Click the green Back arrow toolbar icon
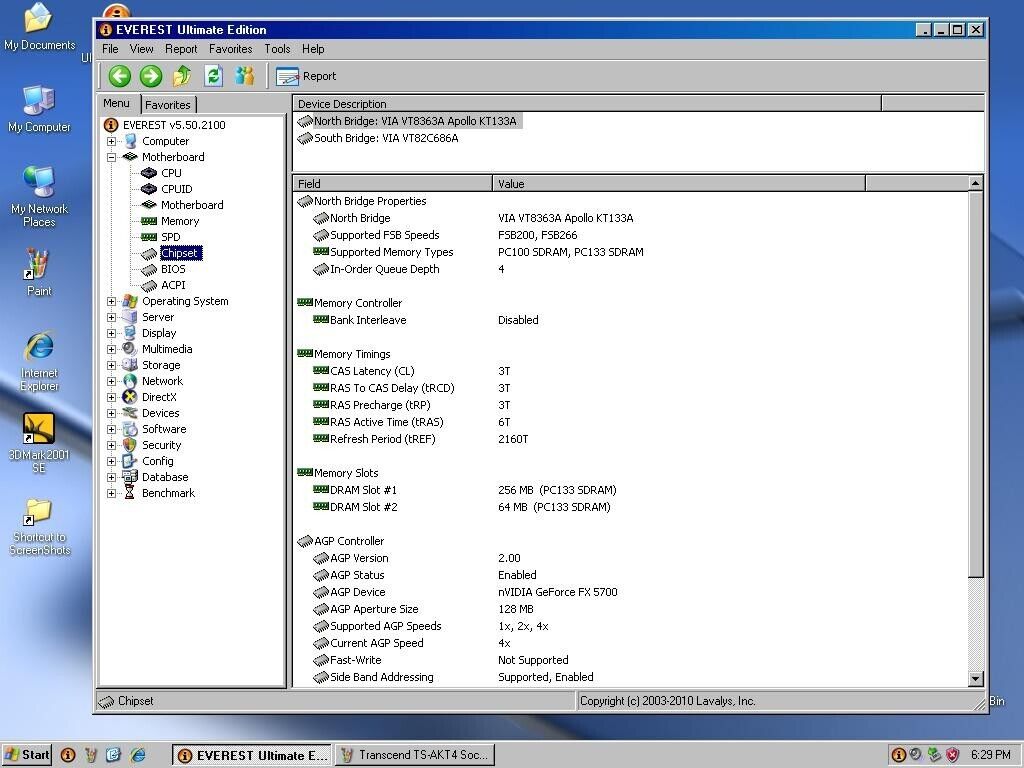 pos(120,76)
